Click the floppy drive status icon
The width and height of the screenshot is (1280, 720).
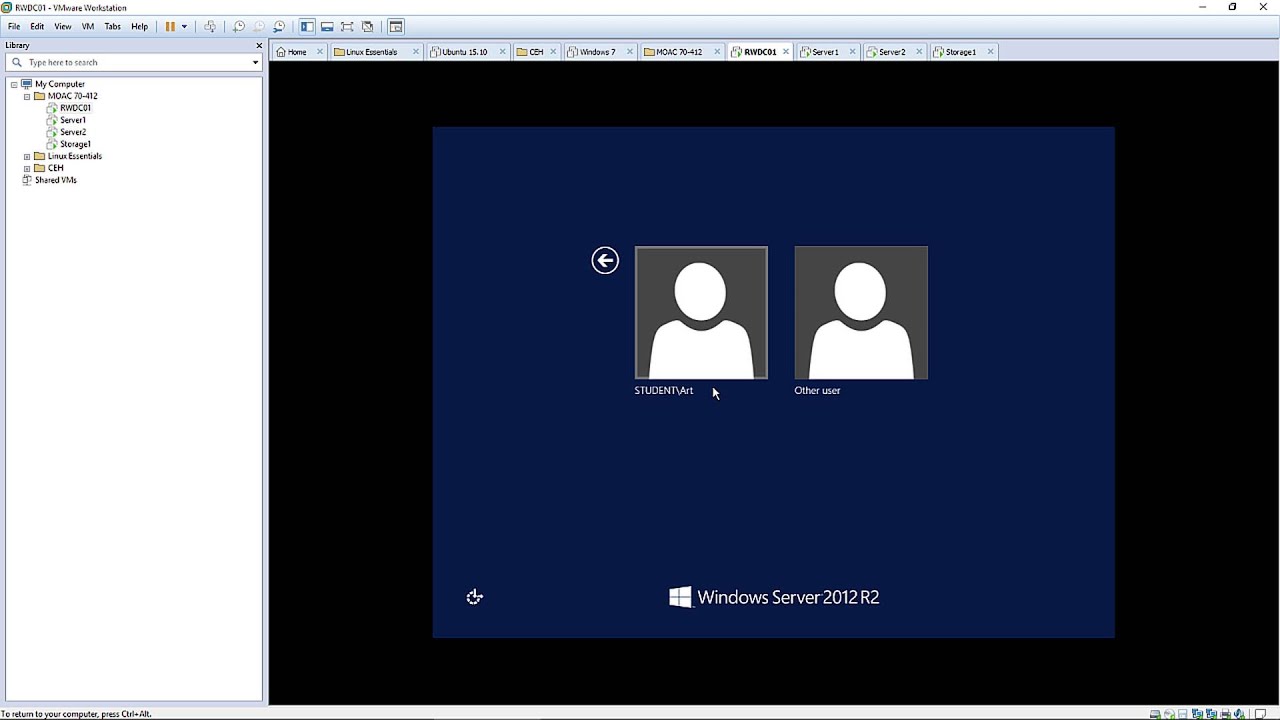(x=1182, y=714)
